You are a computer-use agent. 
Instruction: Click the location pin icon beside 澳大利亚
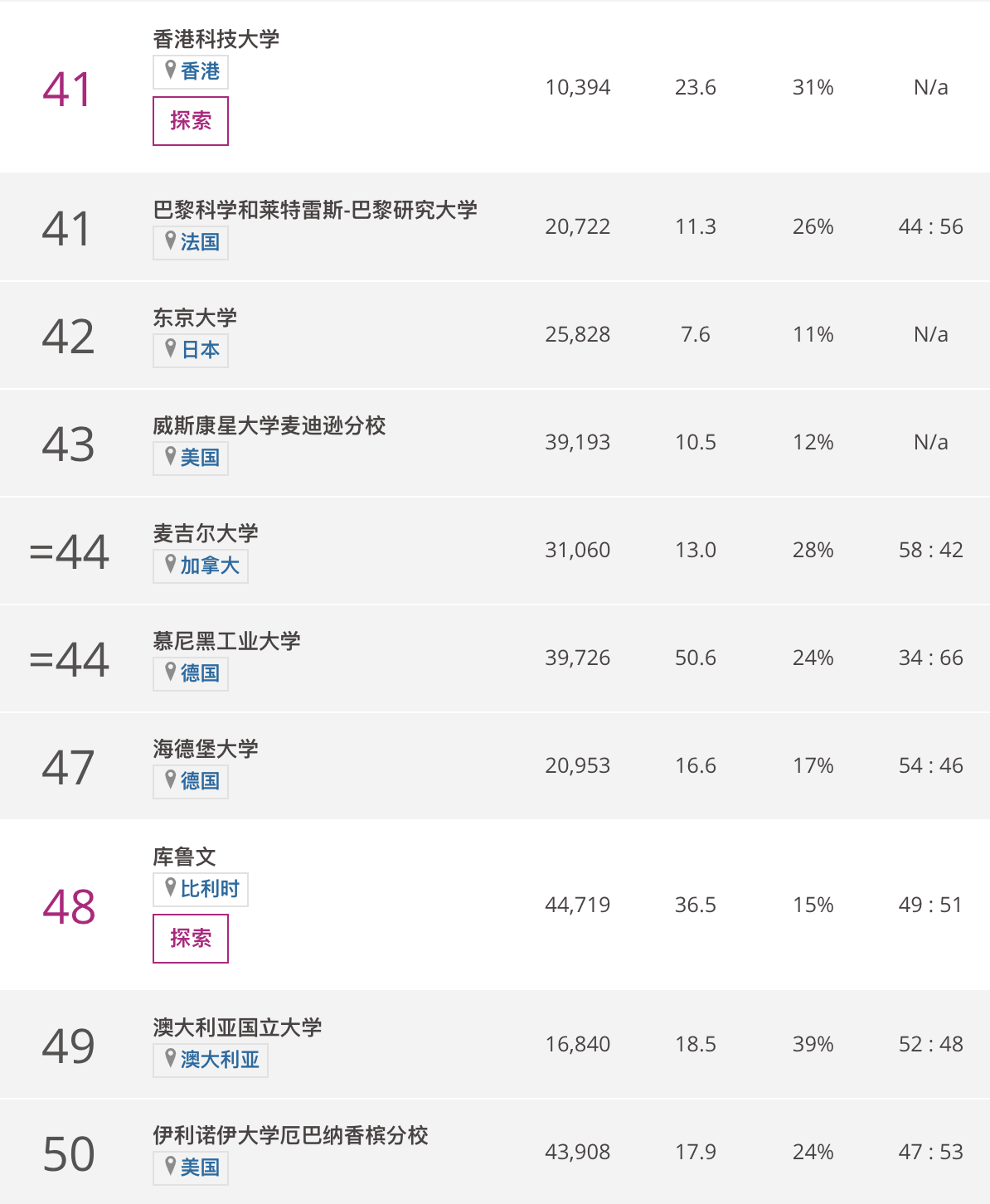tap(170, 1059)
